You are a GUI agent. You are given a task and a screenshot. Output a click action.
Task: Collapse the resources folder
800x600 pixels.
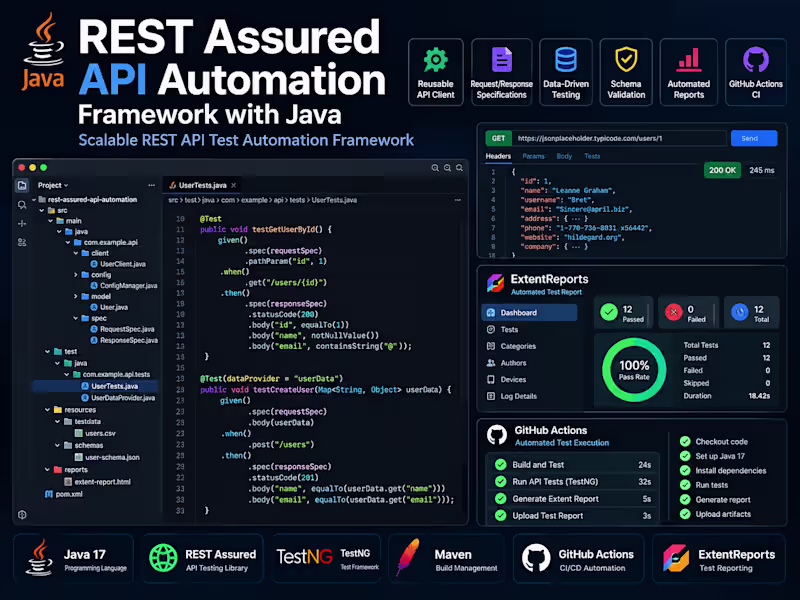[x=47, y=410]
